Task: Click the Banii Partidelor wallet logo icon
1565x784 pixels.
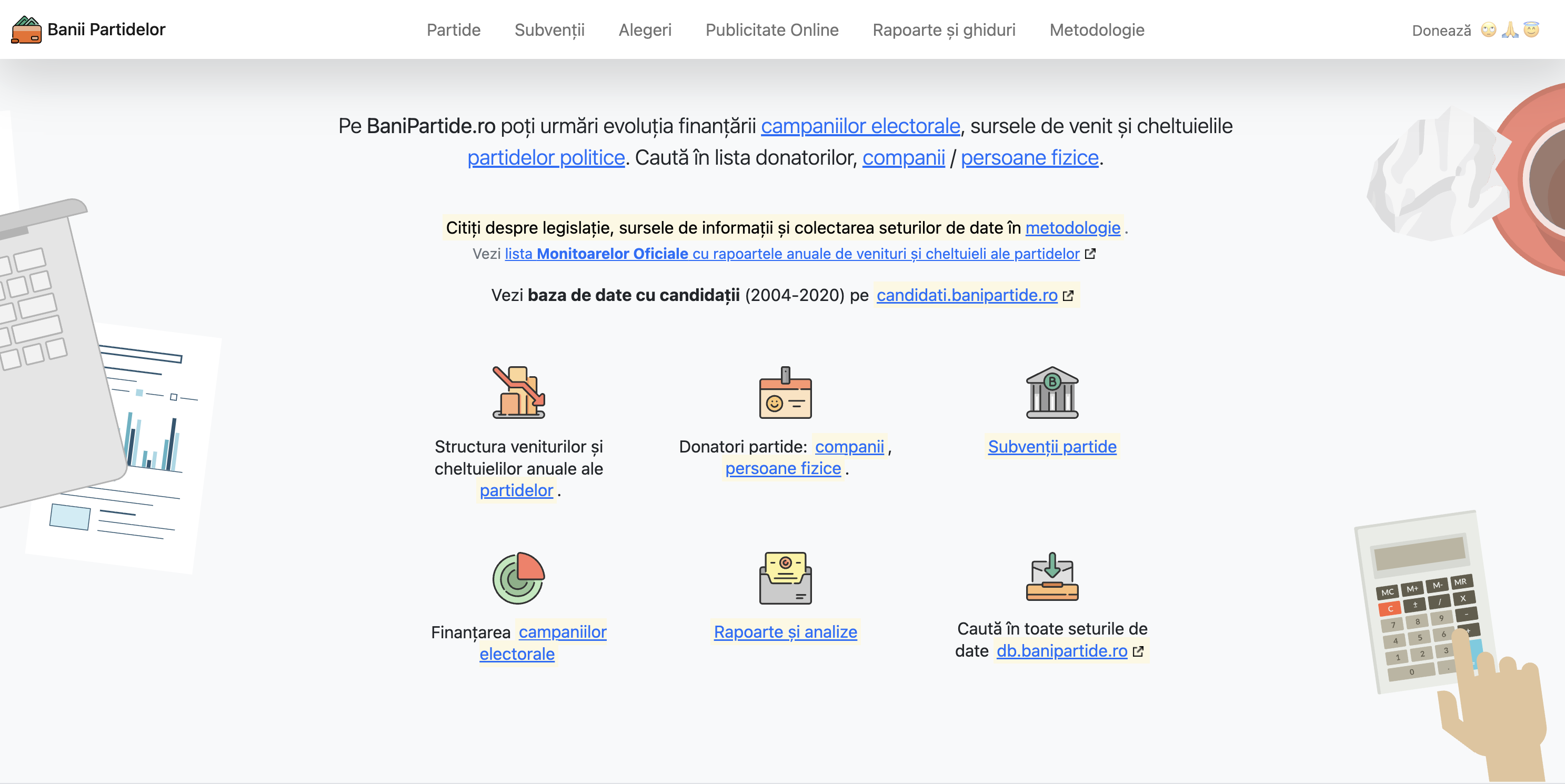Action: (x=26, y=30)
